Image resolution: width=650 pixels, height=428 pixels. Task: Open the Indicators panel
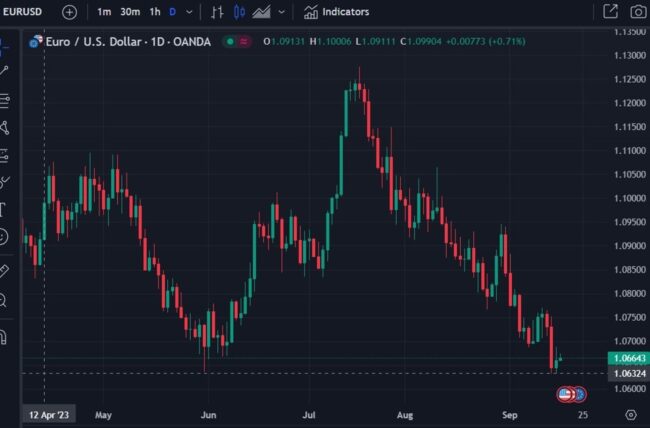(x=336, y=12)
